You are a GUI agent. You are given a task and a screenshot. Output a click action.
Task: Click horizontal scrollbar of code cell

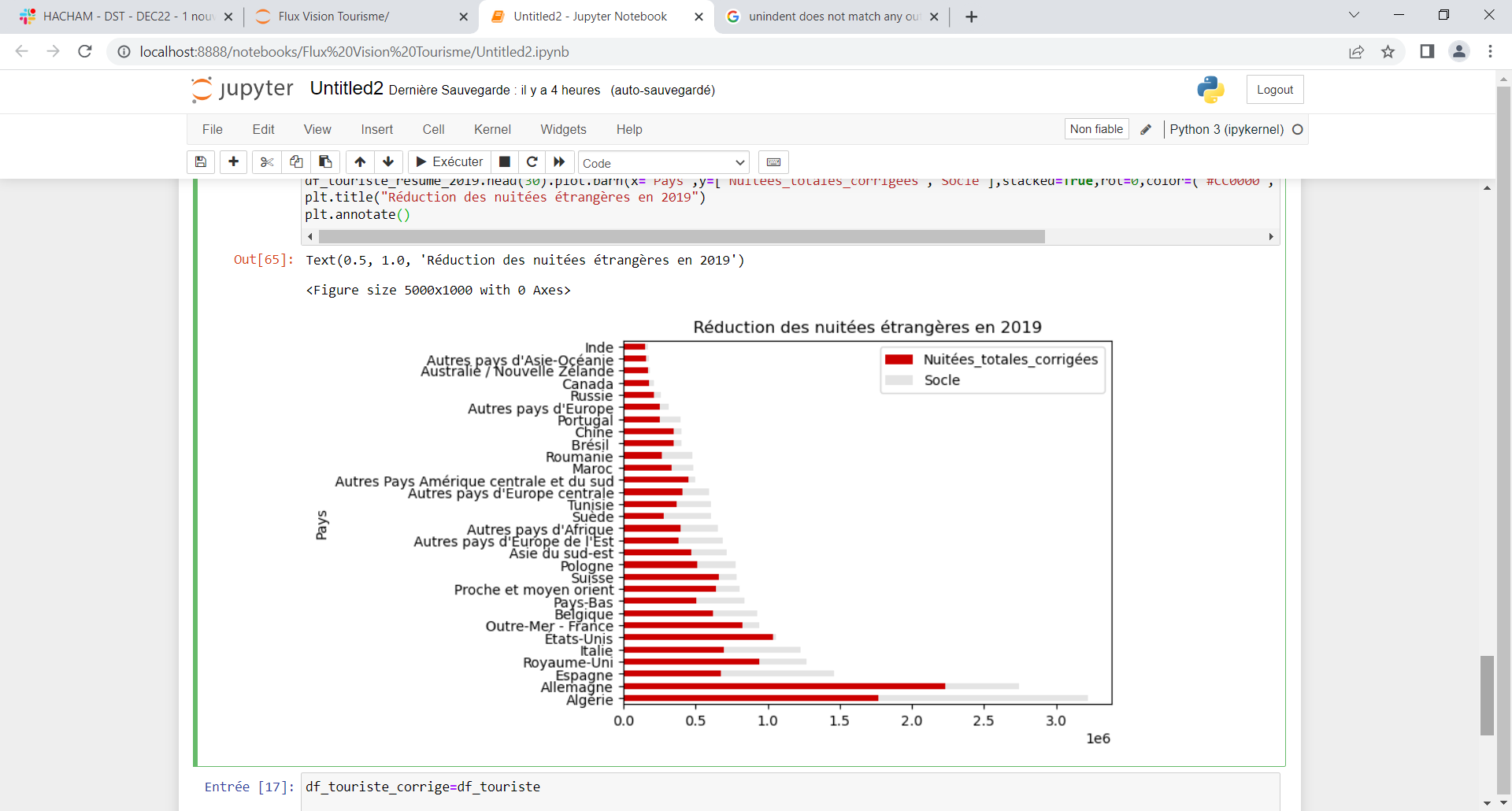[682, 237]
